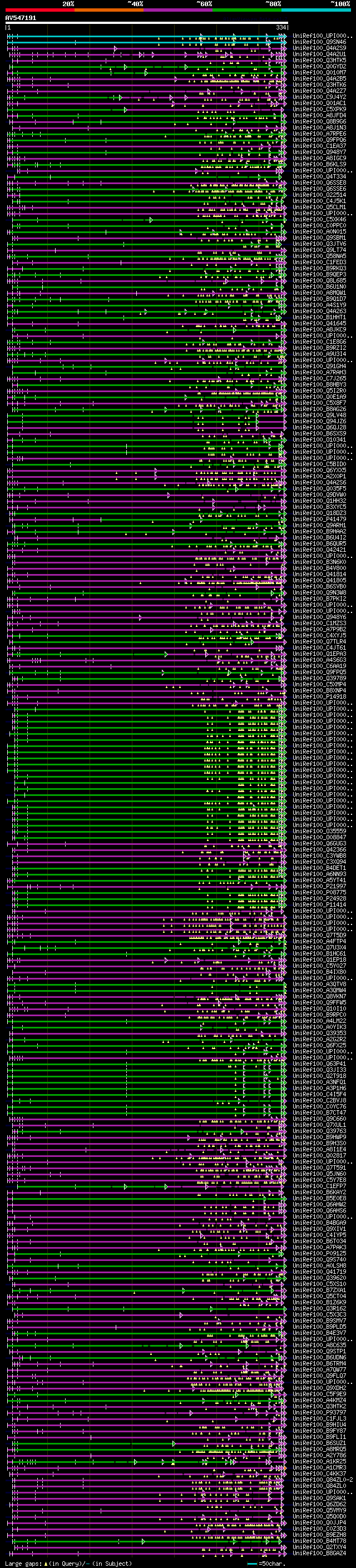The image size is (356, 1568).
Task: Click the cyan ~100% identity legend bar
Action: [317, 10]
